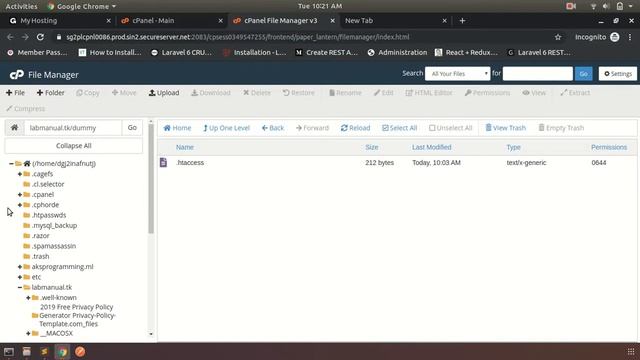Open the HTML Editor tool
The width and height of the screenshot is (640, 360).
[x=429, y=93]
